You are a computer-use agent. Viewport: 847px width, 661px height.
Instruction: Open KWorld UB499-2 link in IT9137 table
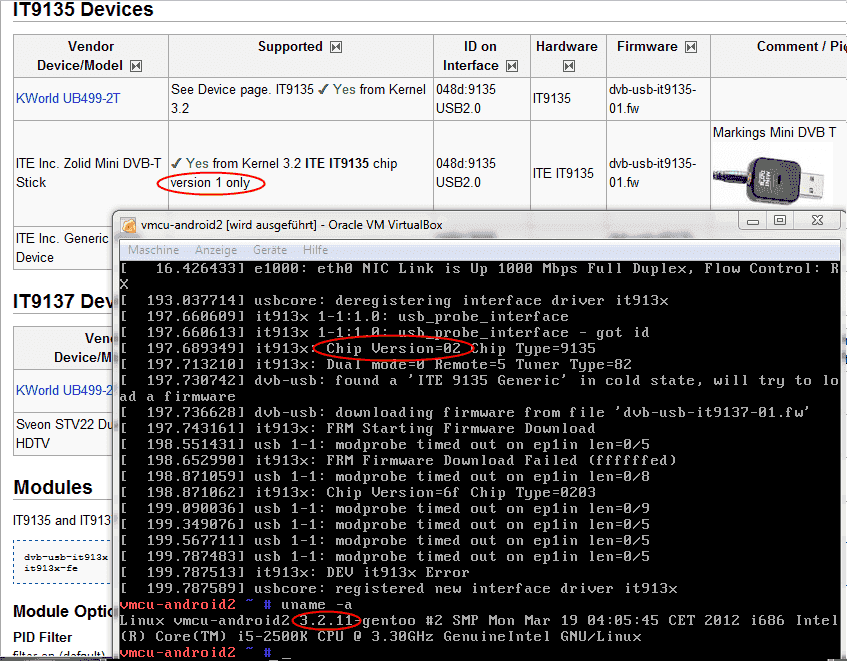(64, 390)
